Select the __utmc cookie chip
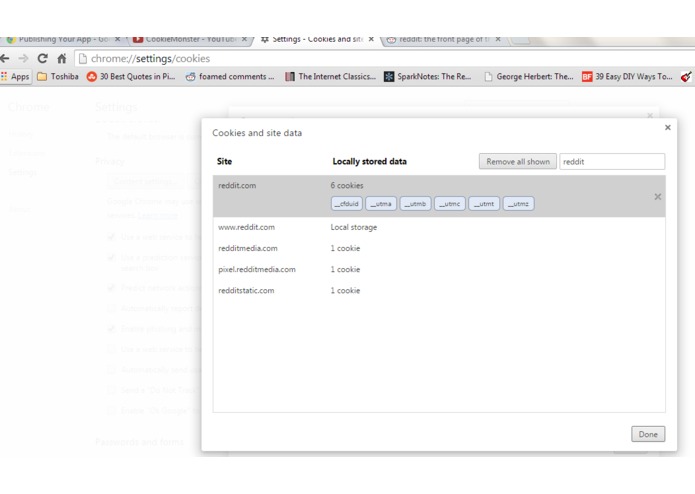This screenshot has height=494, width=695. [x=450, y=204]
